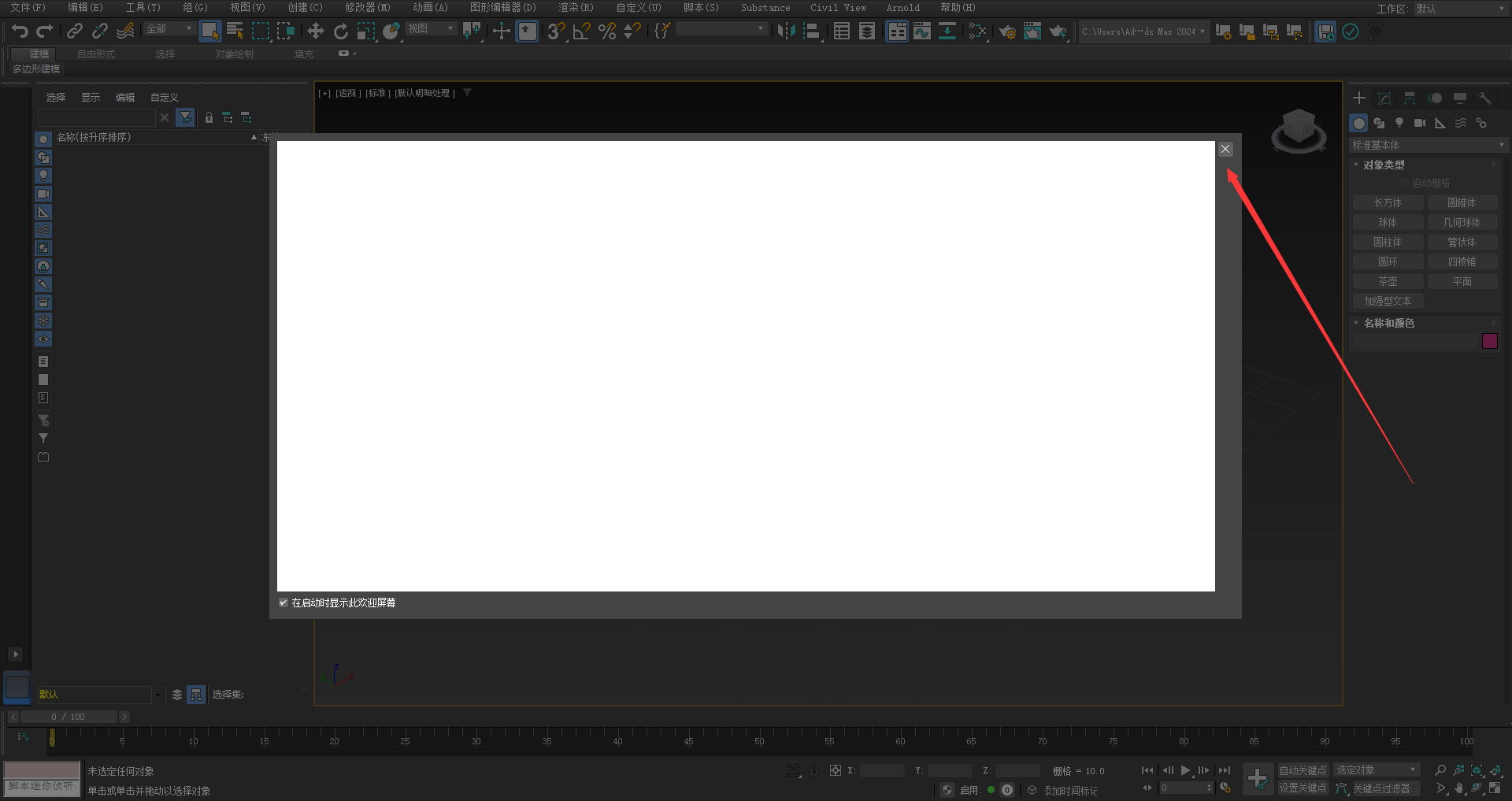Open the Utilities wrench panel
The image size is (1512, 801).
pos(1485,98)
